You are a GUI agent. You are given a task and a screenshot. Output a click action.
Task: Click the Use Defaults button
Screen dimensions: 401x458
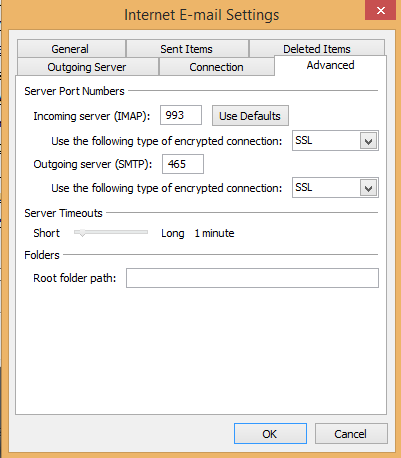coord(250,116)
